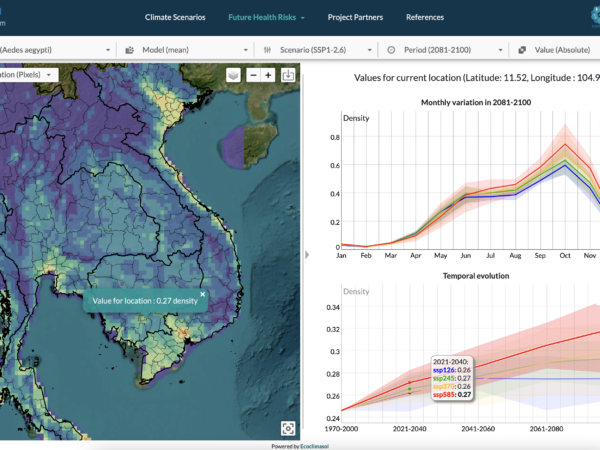This screenshot has height=450, width=600.
Task: Click the October peak on monthly chart
Action: pyautogui.click(x=565, y=144)
